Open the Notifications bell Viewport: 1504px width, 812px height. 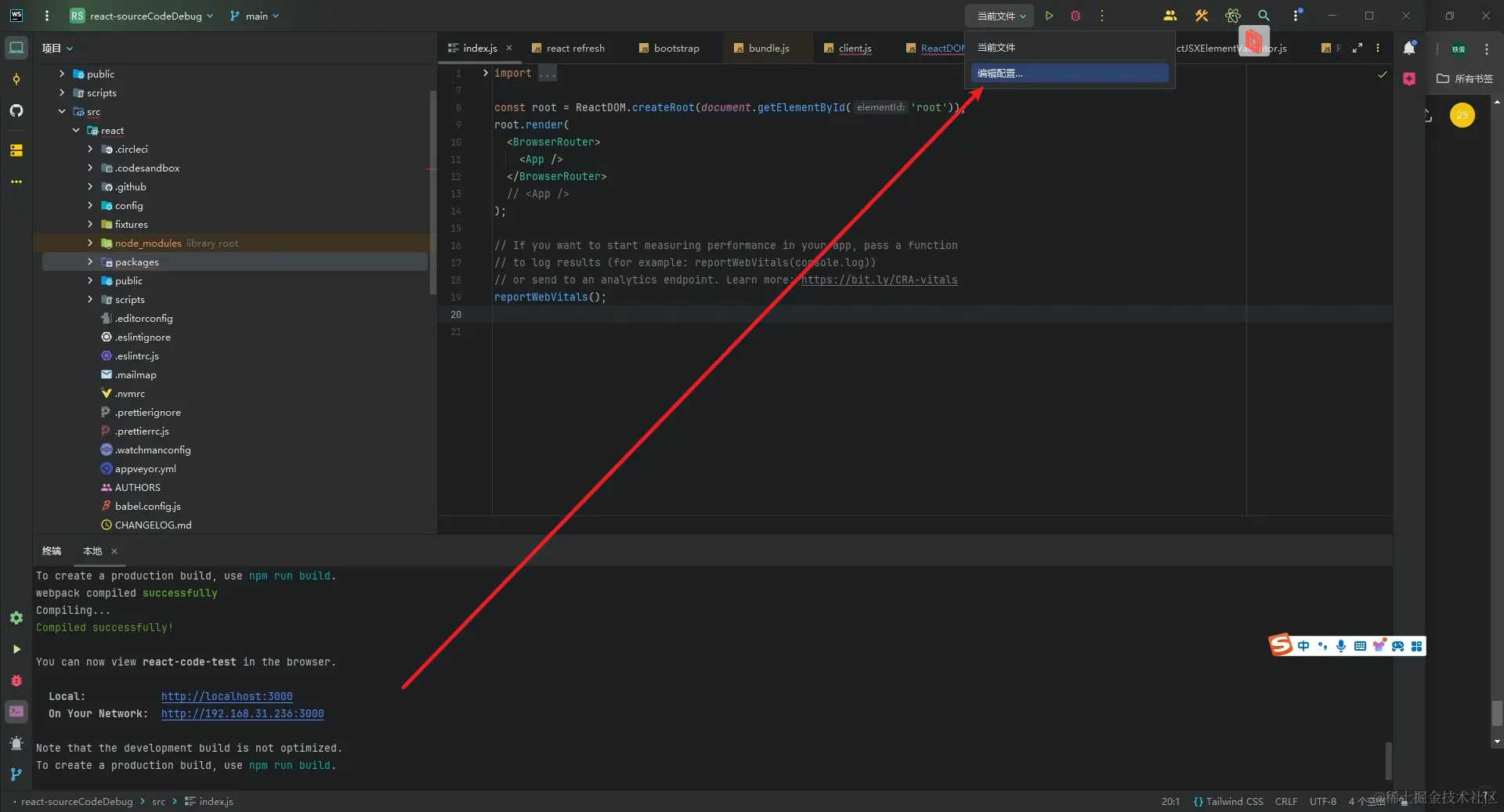pyautogui.click(x=1409, y=48)
